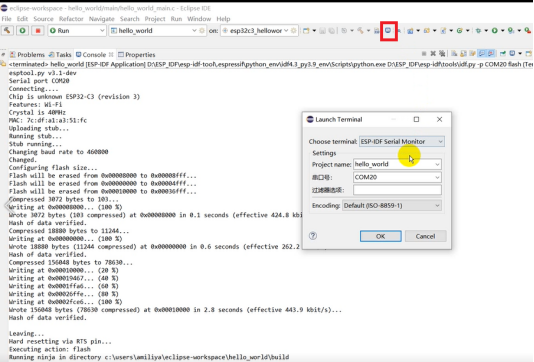Click the Run Last Tool icon with red toolbox
The width and height of the screenshot is (534, 362).
(x=528, y=31)
